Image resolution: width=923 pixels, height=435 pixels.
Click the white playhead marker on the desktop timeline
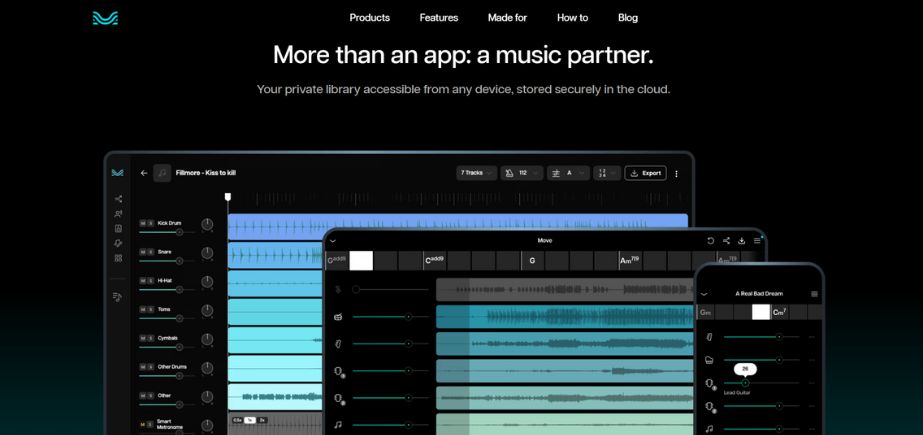[x=228, y=197]
